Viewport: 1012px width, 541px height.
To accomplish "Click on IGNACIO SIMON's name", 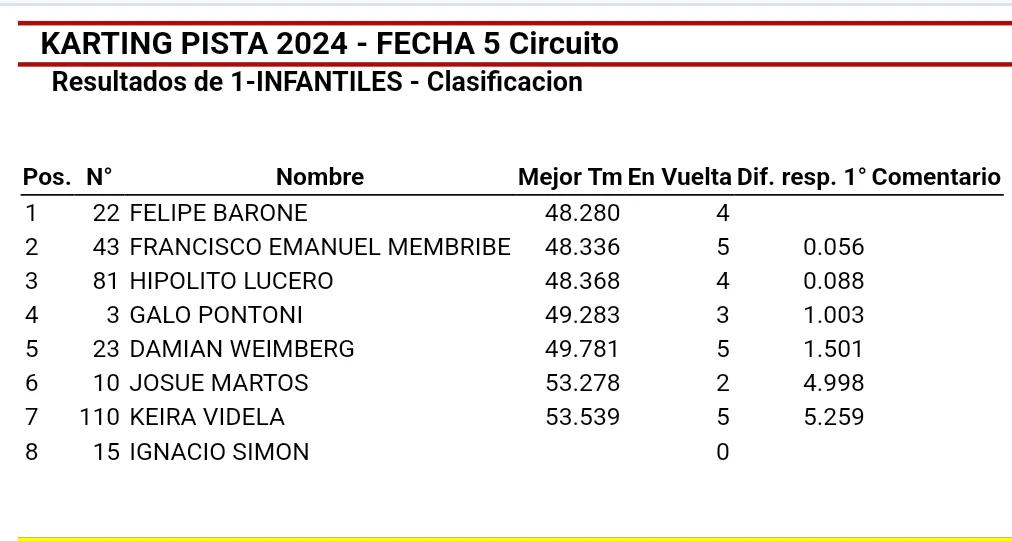I will (x=219, y=452).
